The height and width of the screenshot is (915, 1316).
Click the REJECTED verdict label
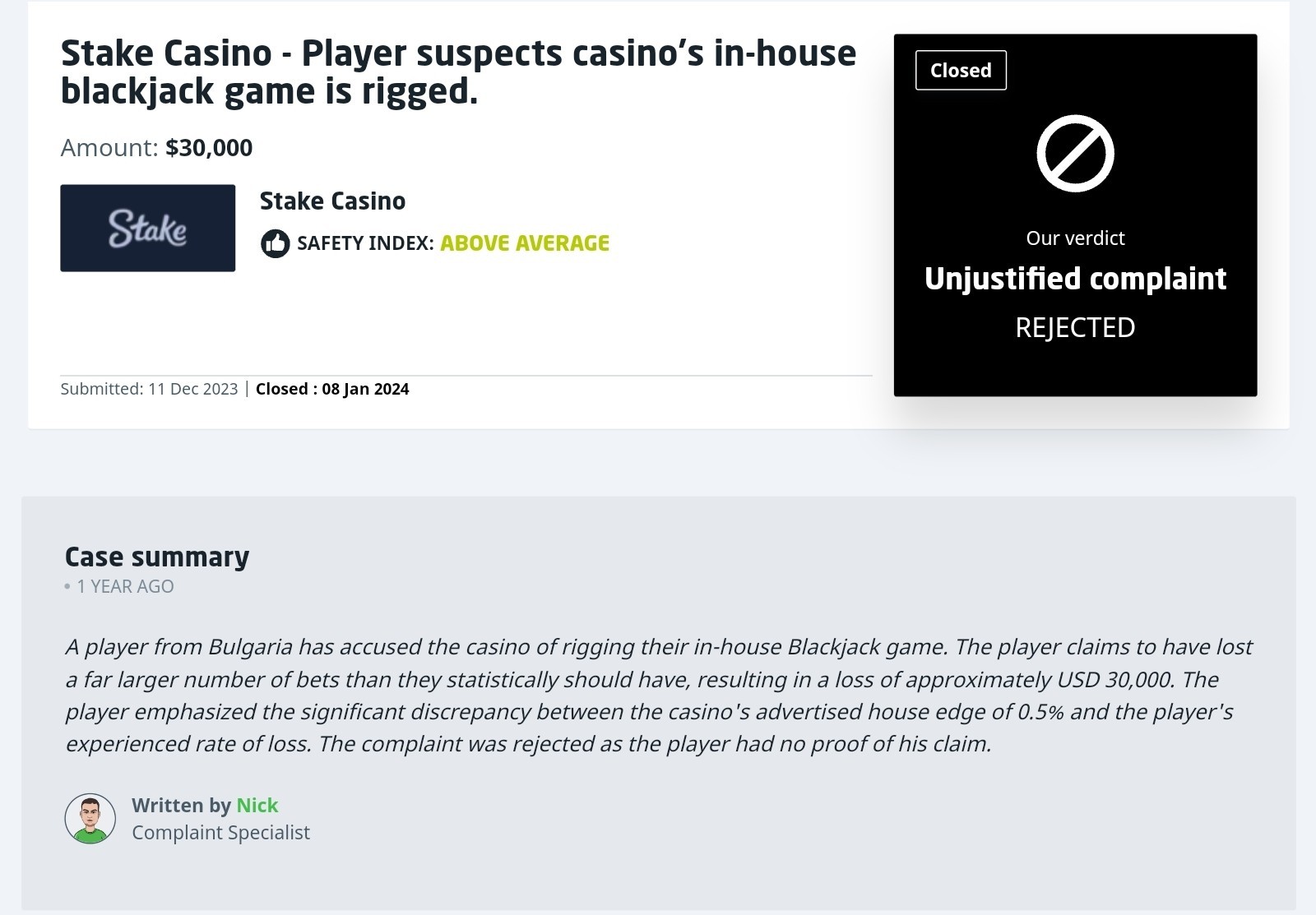pyautogui.click(x=1075, y=327)
